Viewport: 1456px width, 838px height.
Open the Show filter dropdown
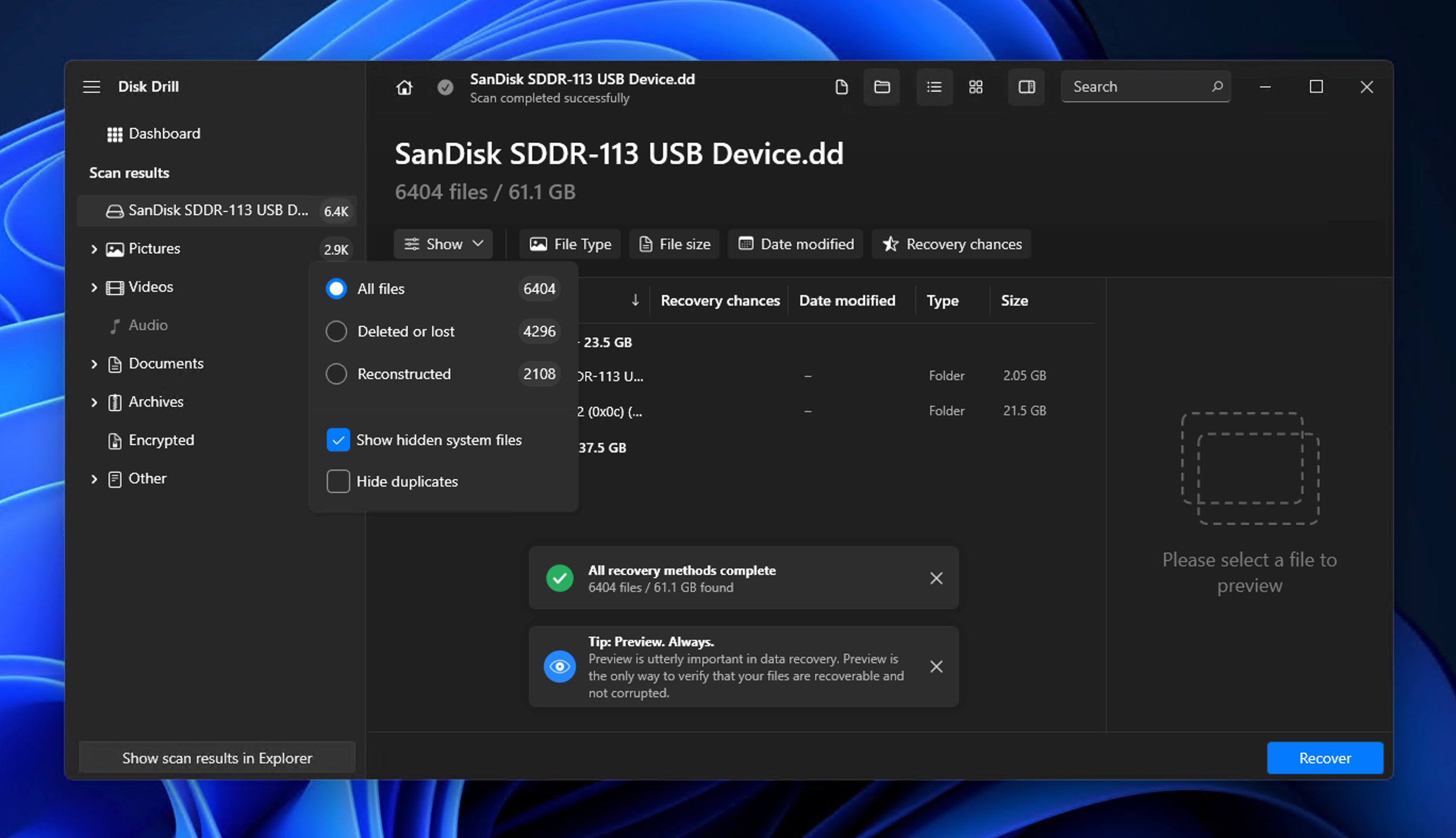443,244
